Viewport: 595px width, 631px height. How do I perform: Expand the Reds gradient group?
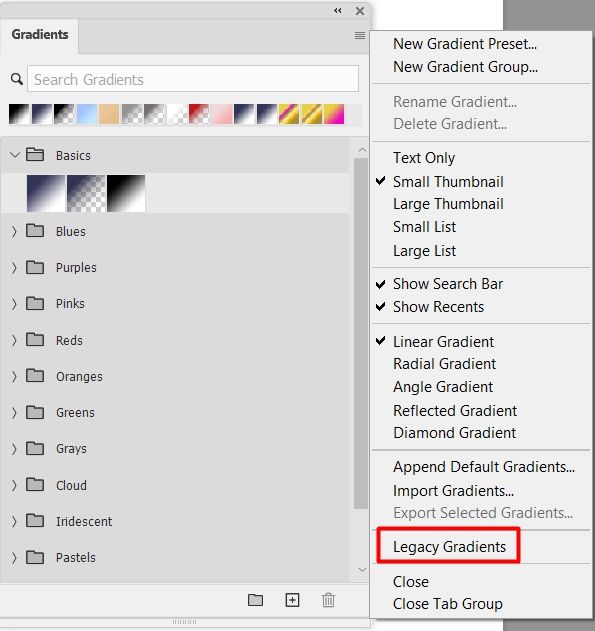point(14,340)
